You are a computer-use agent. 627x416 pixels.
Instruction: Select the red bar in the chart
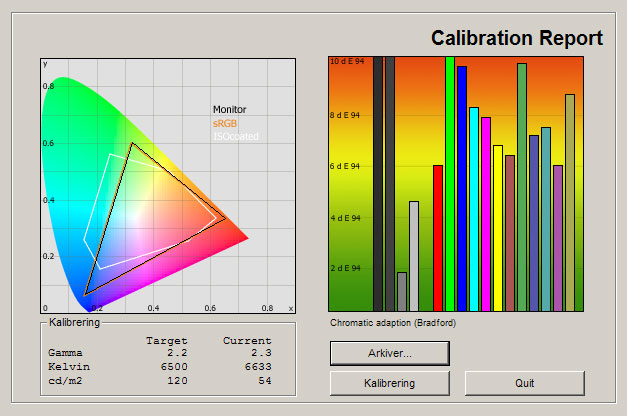[x=437, y=238]
